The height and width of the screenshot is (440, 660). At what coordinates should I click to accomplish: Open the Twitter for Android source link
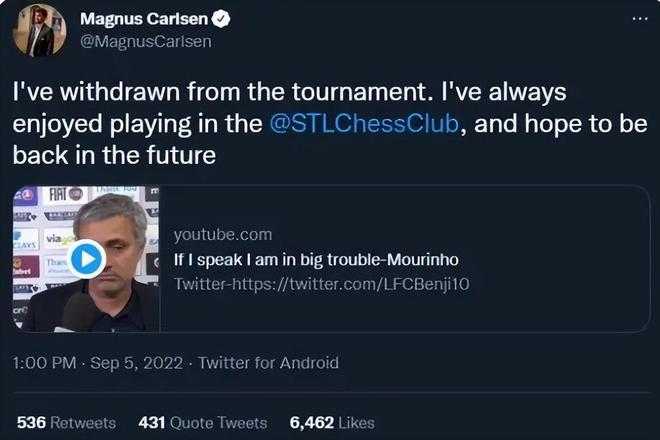[x=269, y=364]
